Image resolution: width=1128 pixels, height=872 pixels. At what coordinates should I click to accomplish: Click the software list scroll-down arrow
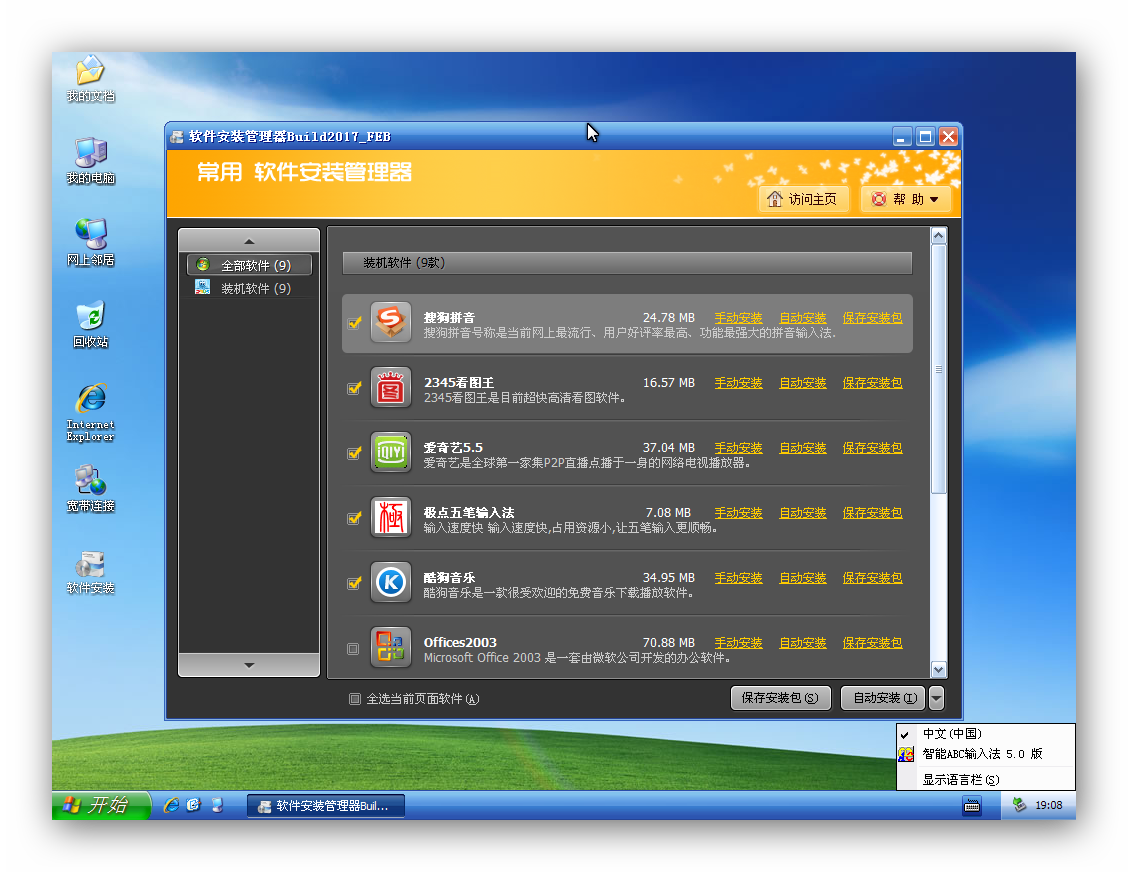tap(938, 669)
